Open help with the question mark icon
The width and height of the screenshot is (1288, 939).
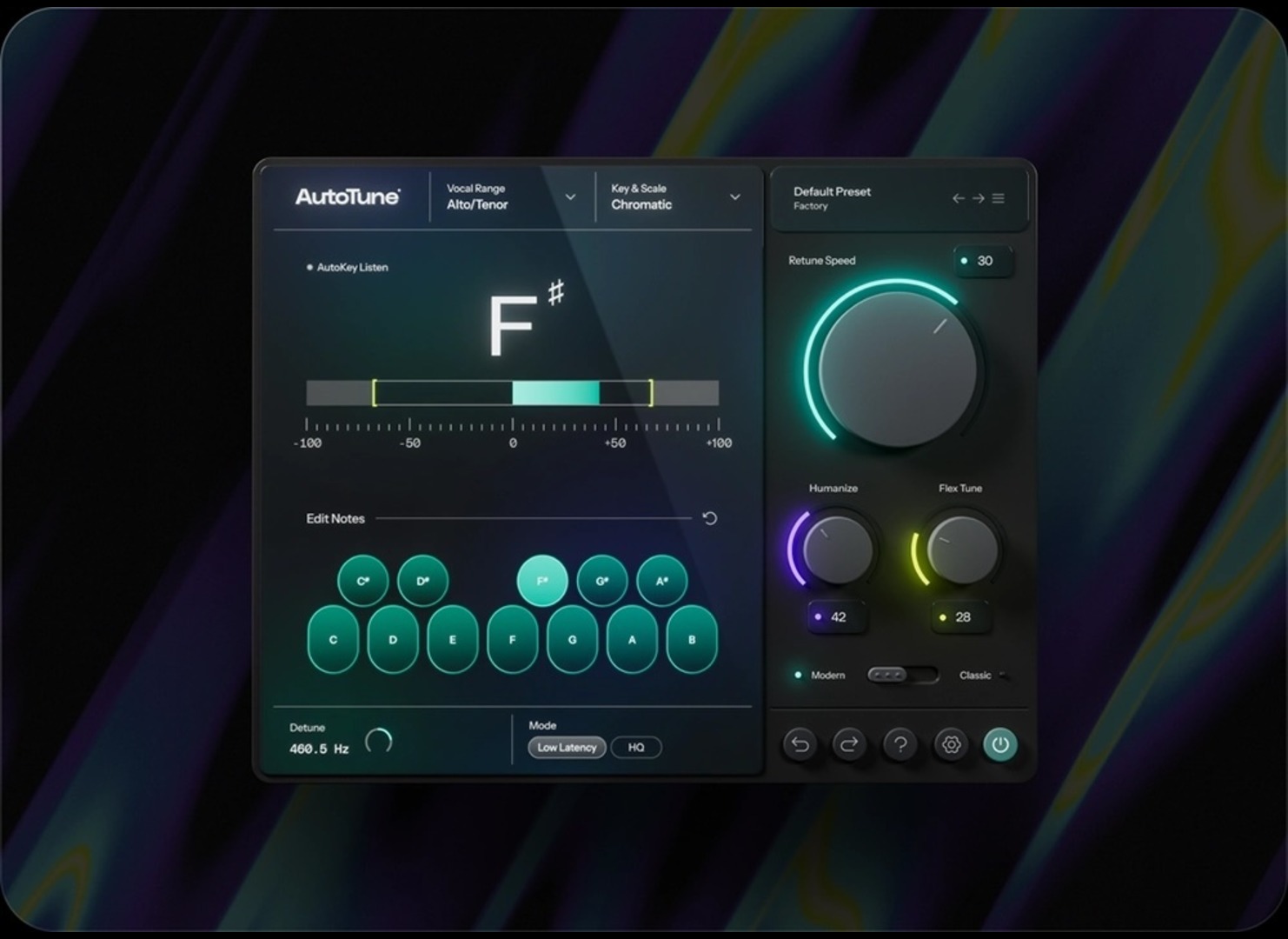pos(900,744)
